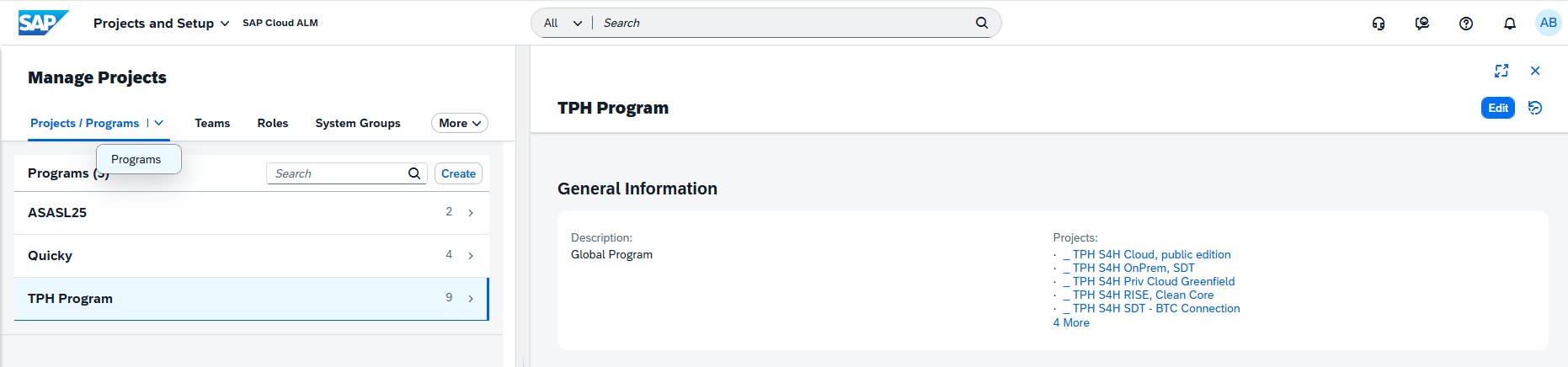Screen dimensions: 1568x367
Task: Open the AB user profile avatar
Action: [x=1548, y=23]
